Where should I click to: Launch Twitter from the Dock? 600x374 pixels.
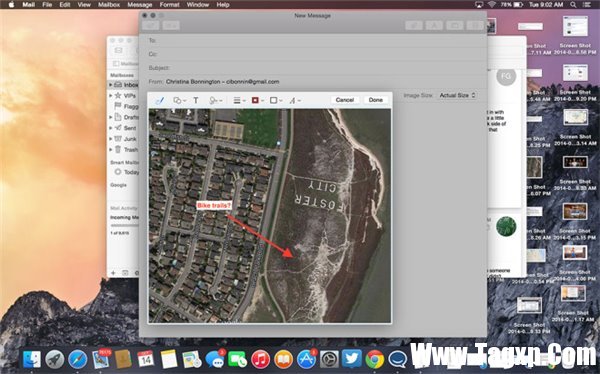[x=352, y=359]
